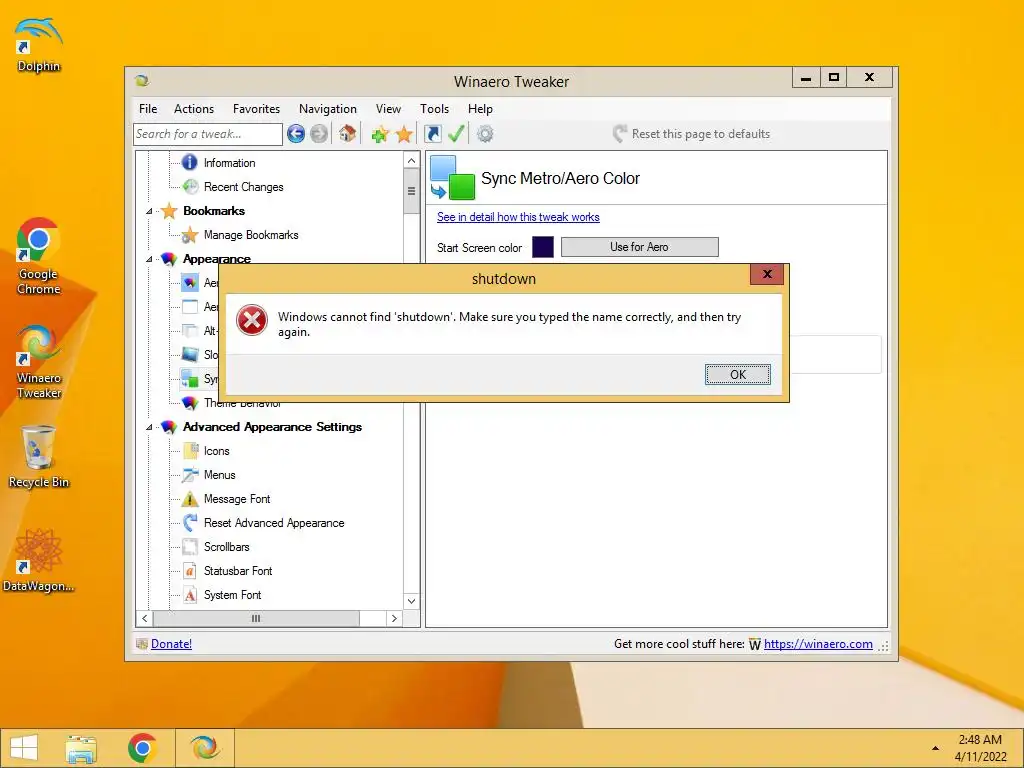
Task: Click the green checkmark toolbar icon
Action: pos(456,134)
